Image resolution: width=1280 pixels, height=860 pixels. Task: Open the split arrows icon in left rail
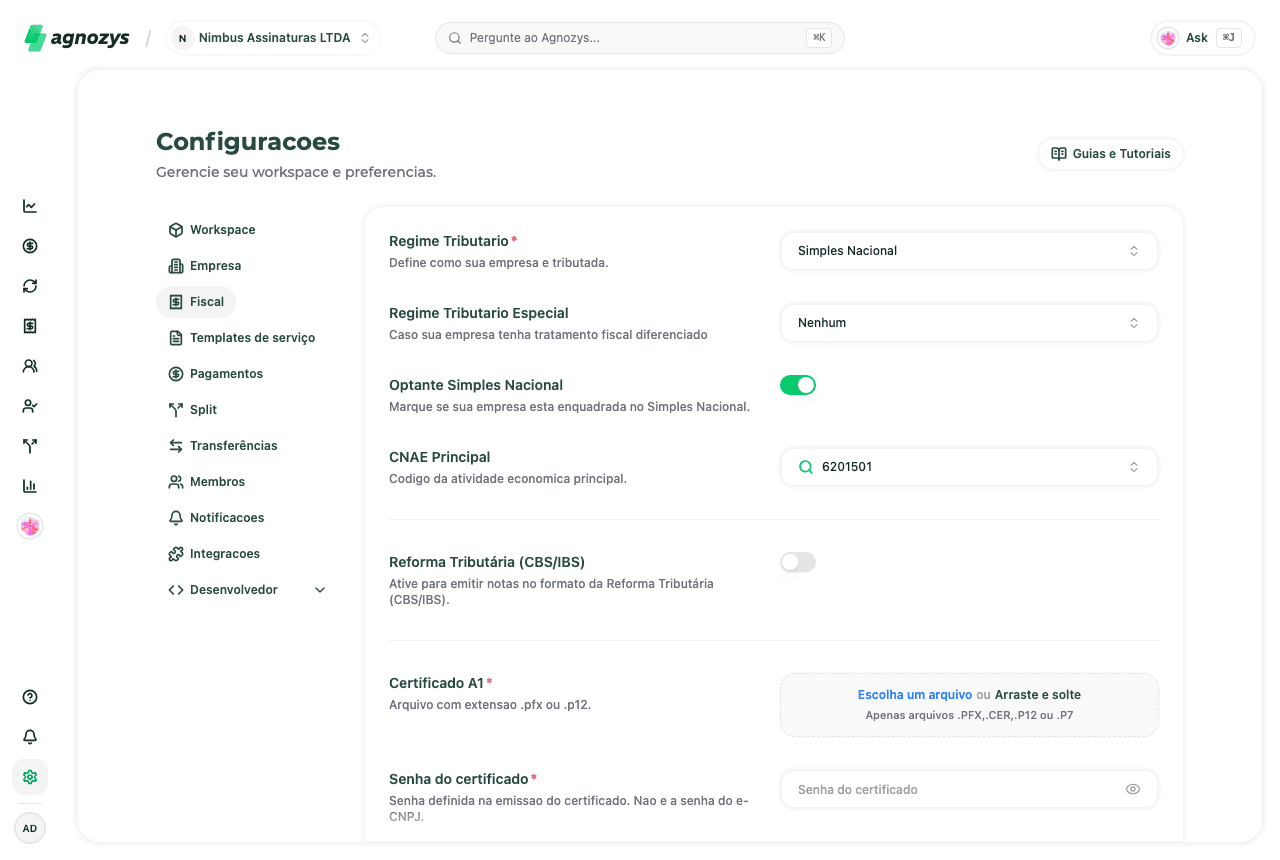click(30, 446)
